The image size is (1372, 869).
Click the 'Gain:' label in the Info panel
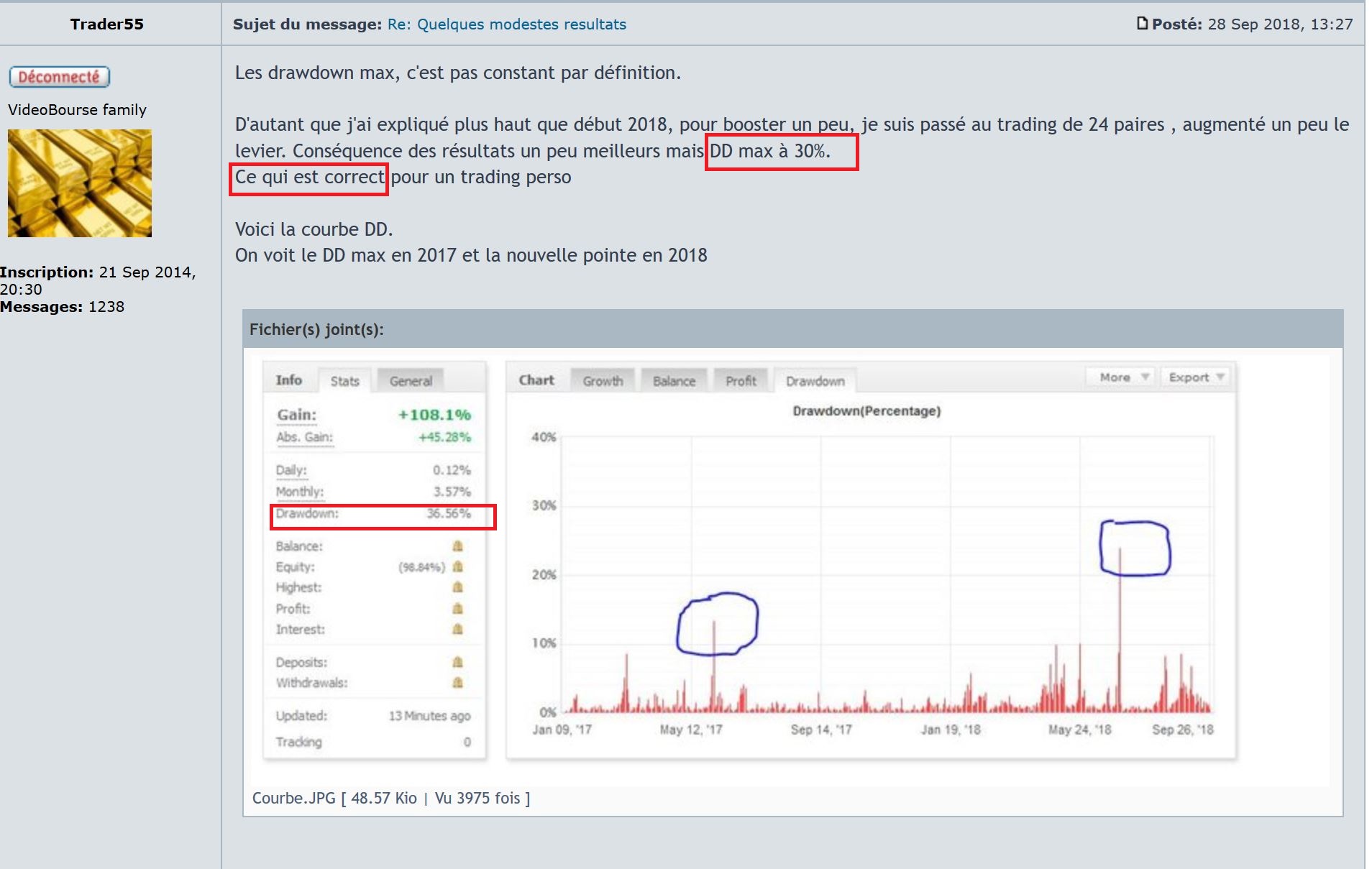tap(297, 415)
